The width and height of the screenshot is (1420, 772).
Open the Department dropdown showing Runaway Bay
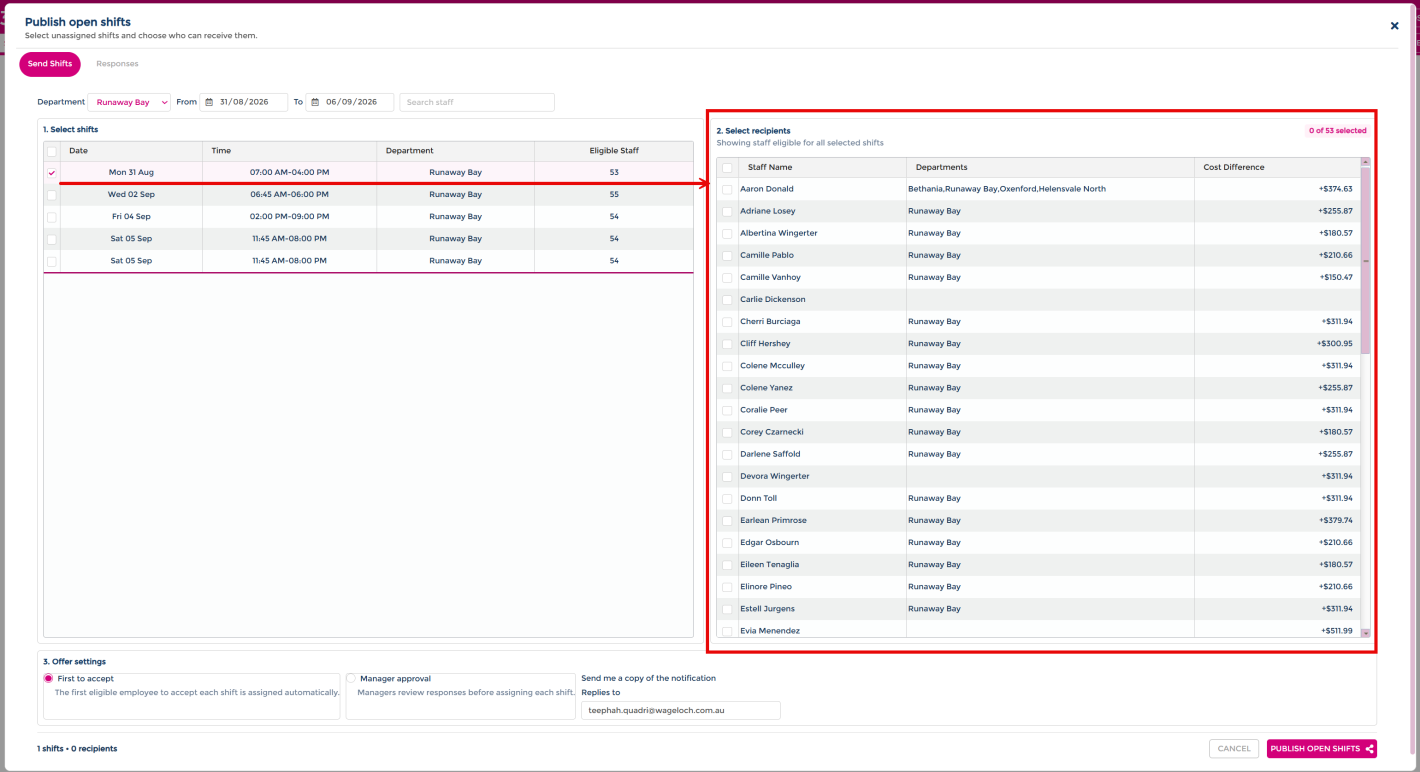click(129, 102)
